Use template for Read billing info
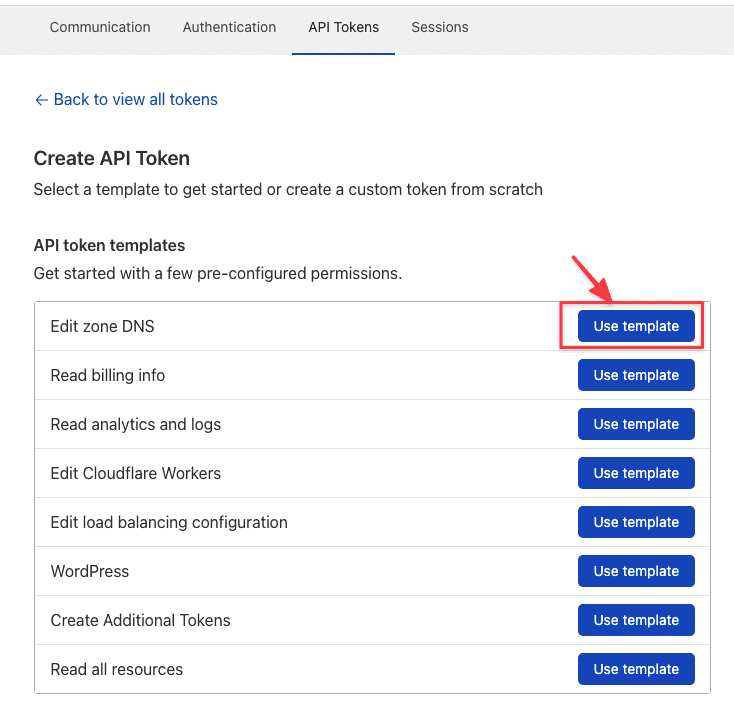The height and width of the screenshot is (719, 734). click(636, 375)
